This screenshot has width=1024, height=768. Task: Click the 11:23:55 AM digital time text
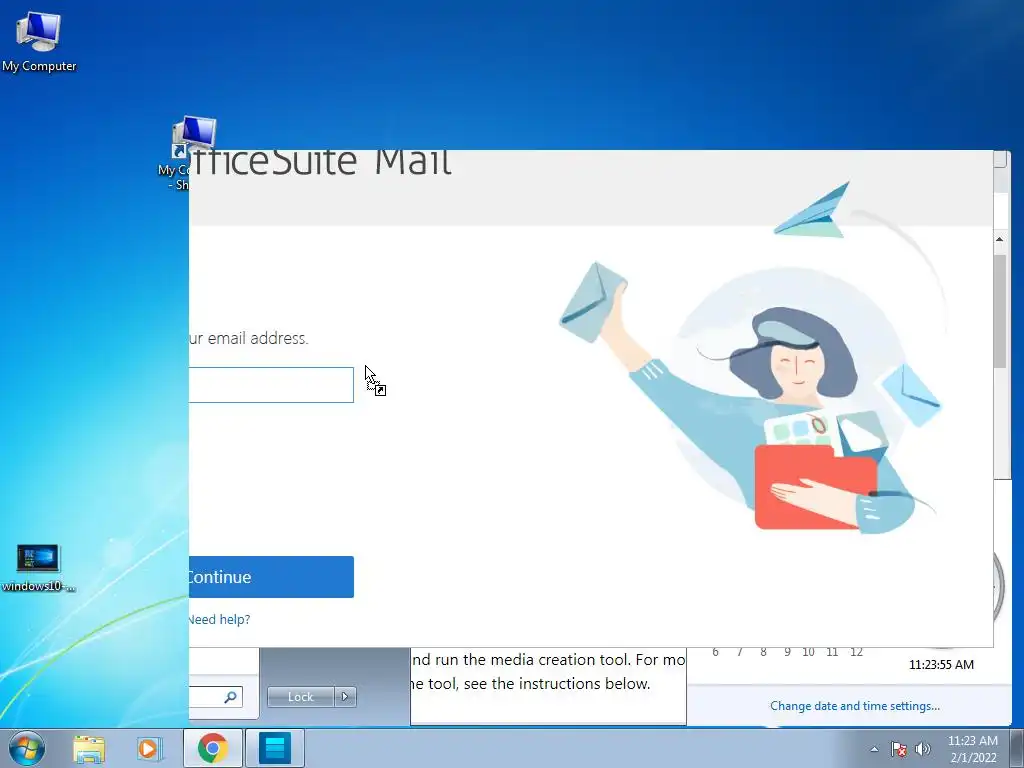click(x=941, y=664)
